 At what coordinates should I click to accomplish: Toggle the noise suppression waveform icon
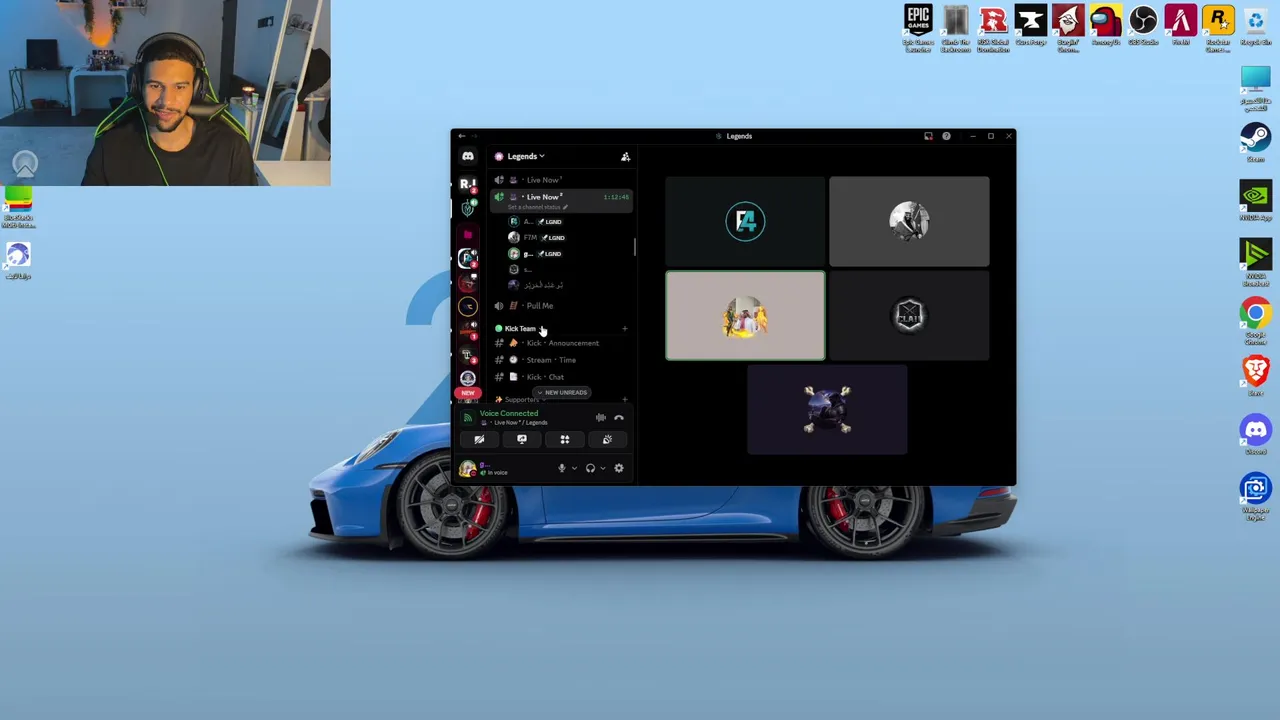pyautogui.click(x=600, y=418)
